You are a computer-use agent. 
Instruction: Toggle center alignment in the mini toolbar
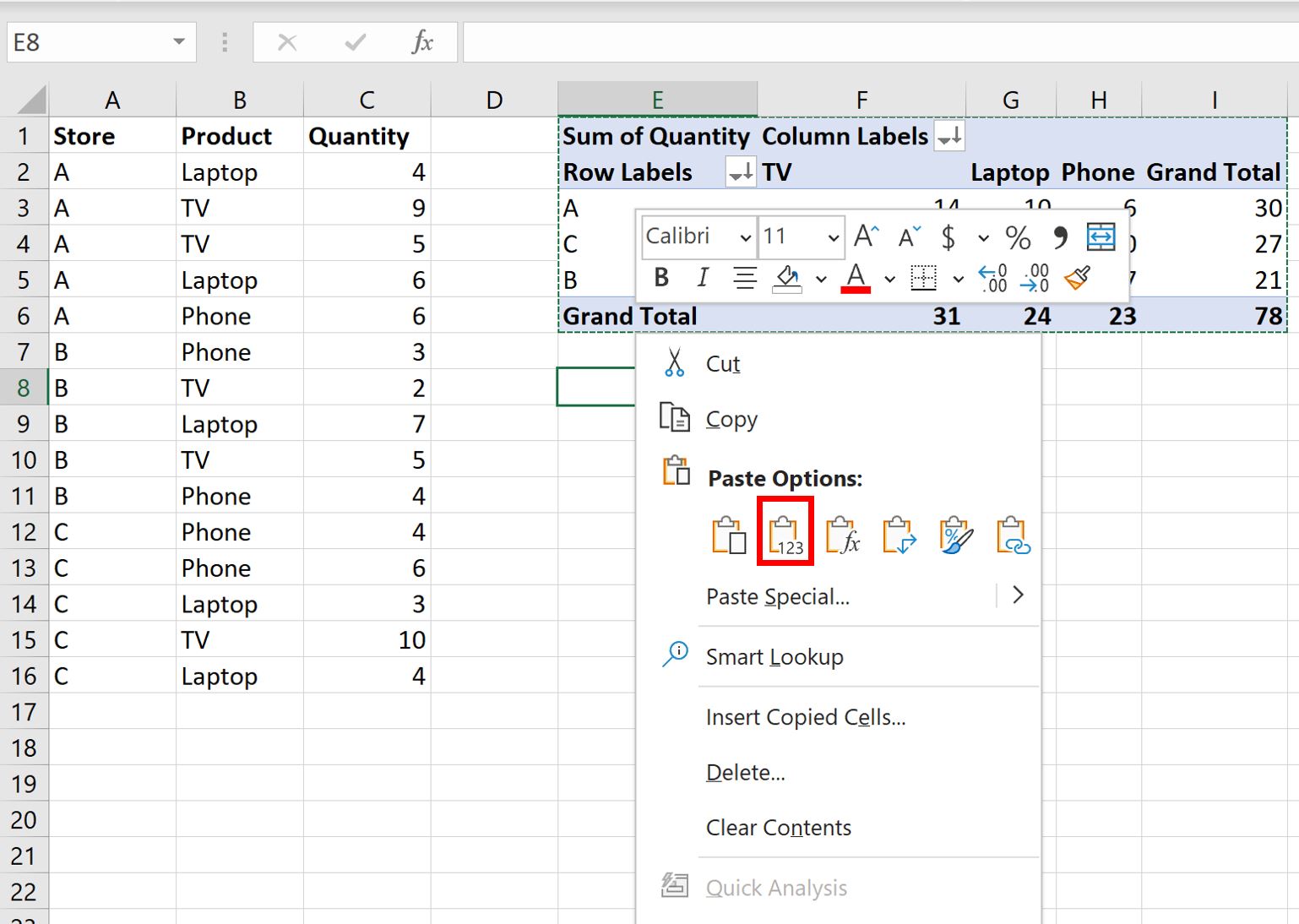tap(744, 277)
